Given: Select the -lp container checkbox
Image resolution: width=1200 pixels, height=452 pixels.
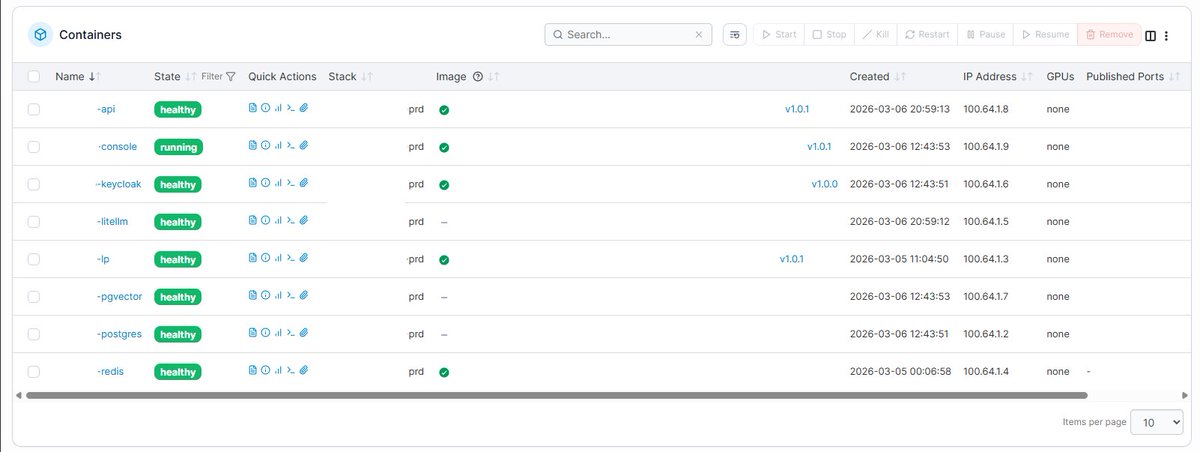Looking at the screenshot, I should pos(34,259).
